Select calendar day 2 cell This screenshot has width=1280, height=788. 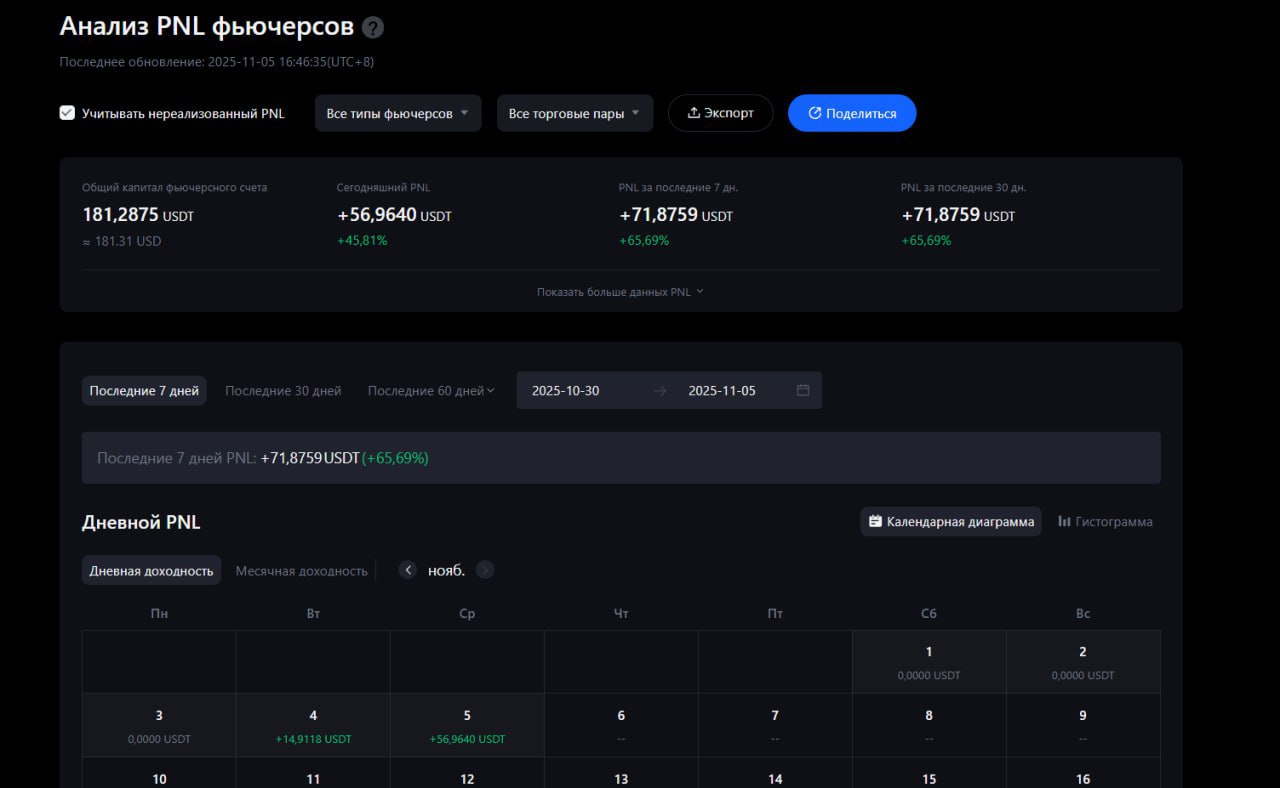[1083, 662]
